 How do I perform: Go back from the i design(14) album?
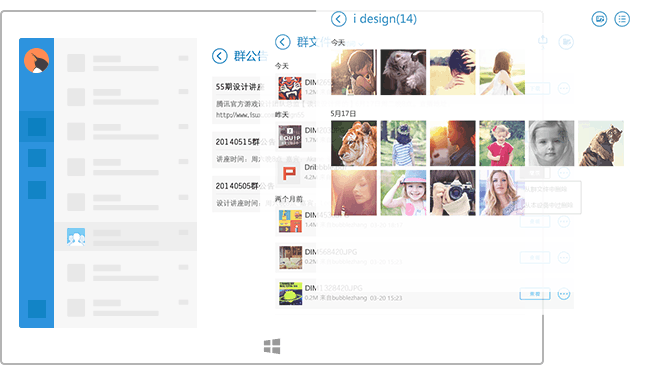[x=339, y=19]
